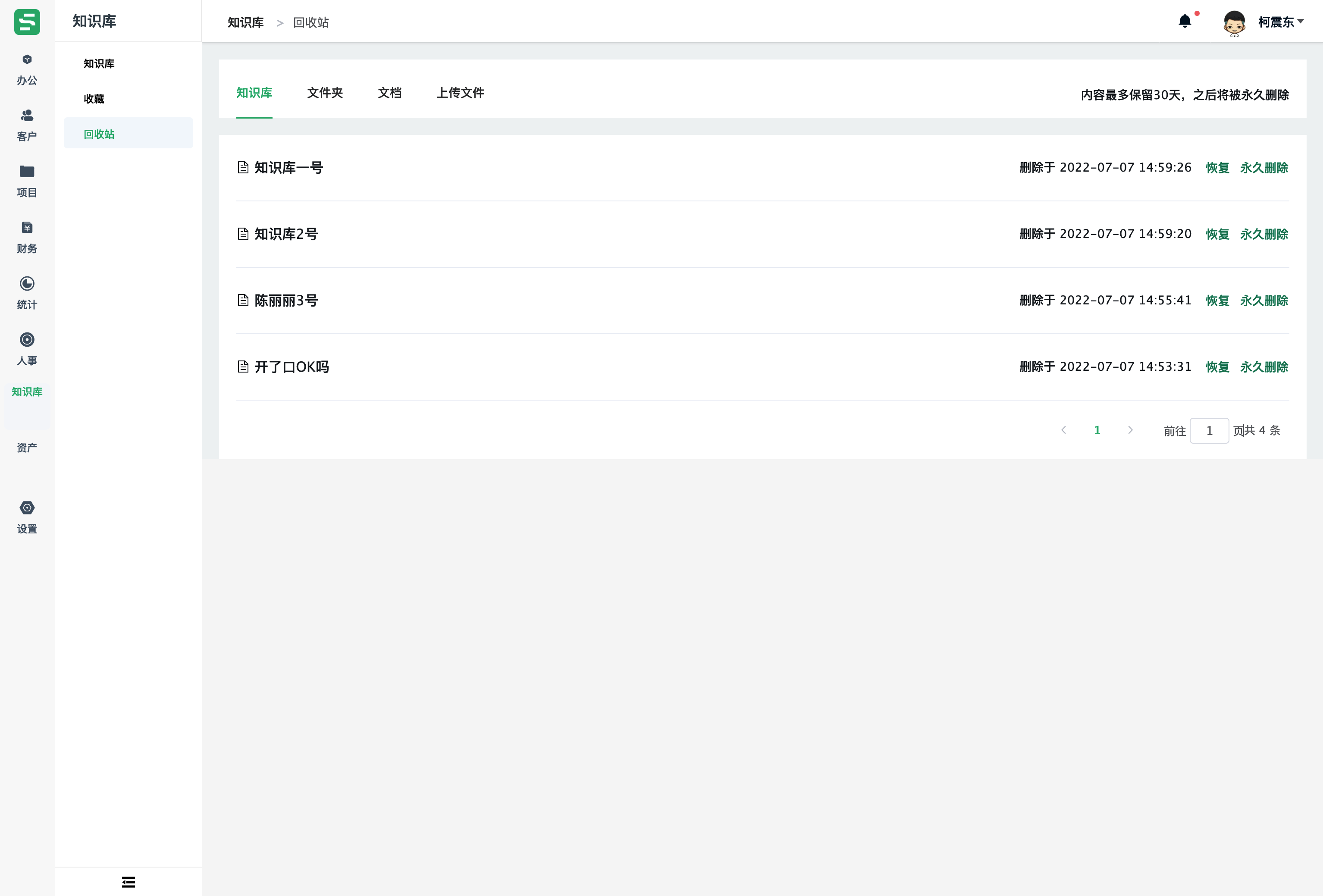Switch to the 知识库 tab in recycle bin

254,93
